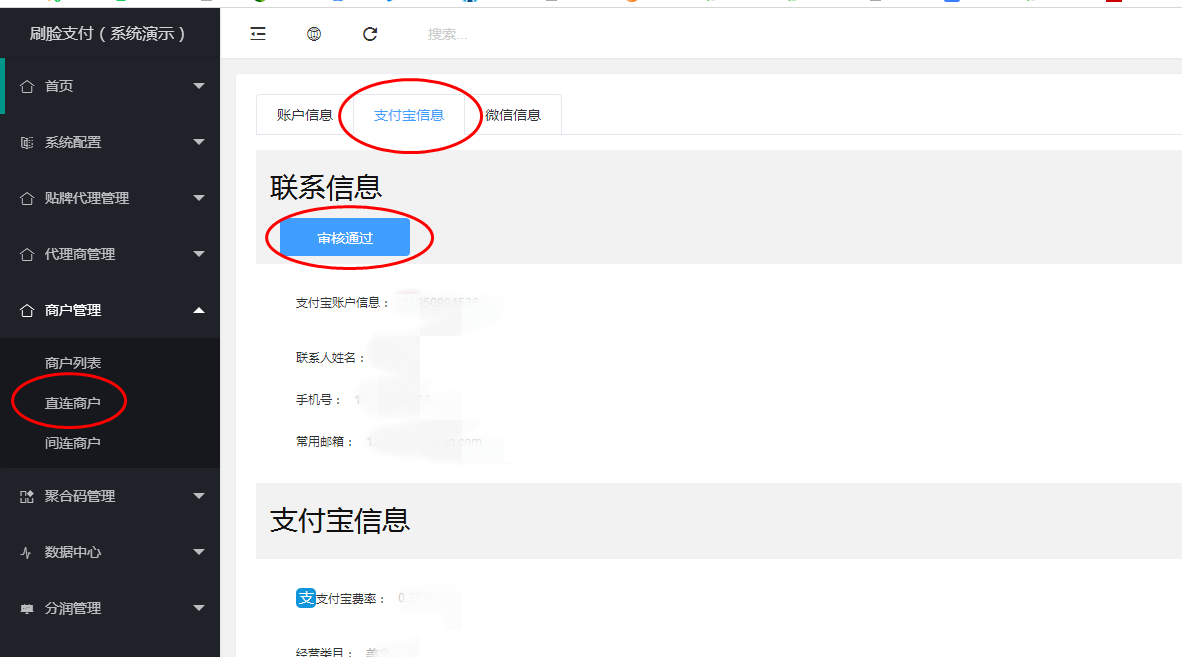Viewport: 1182px width, 657px height.
Task: Switch to the 支付宝信息 tab
Action: tap(409, 115)
